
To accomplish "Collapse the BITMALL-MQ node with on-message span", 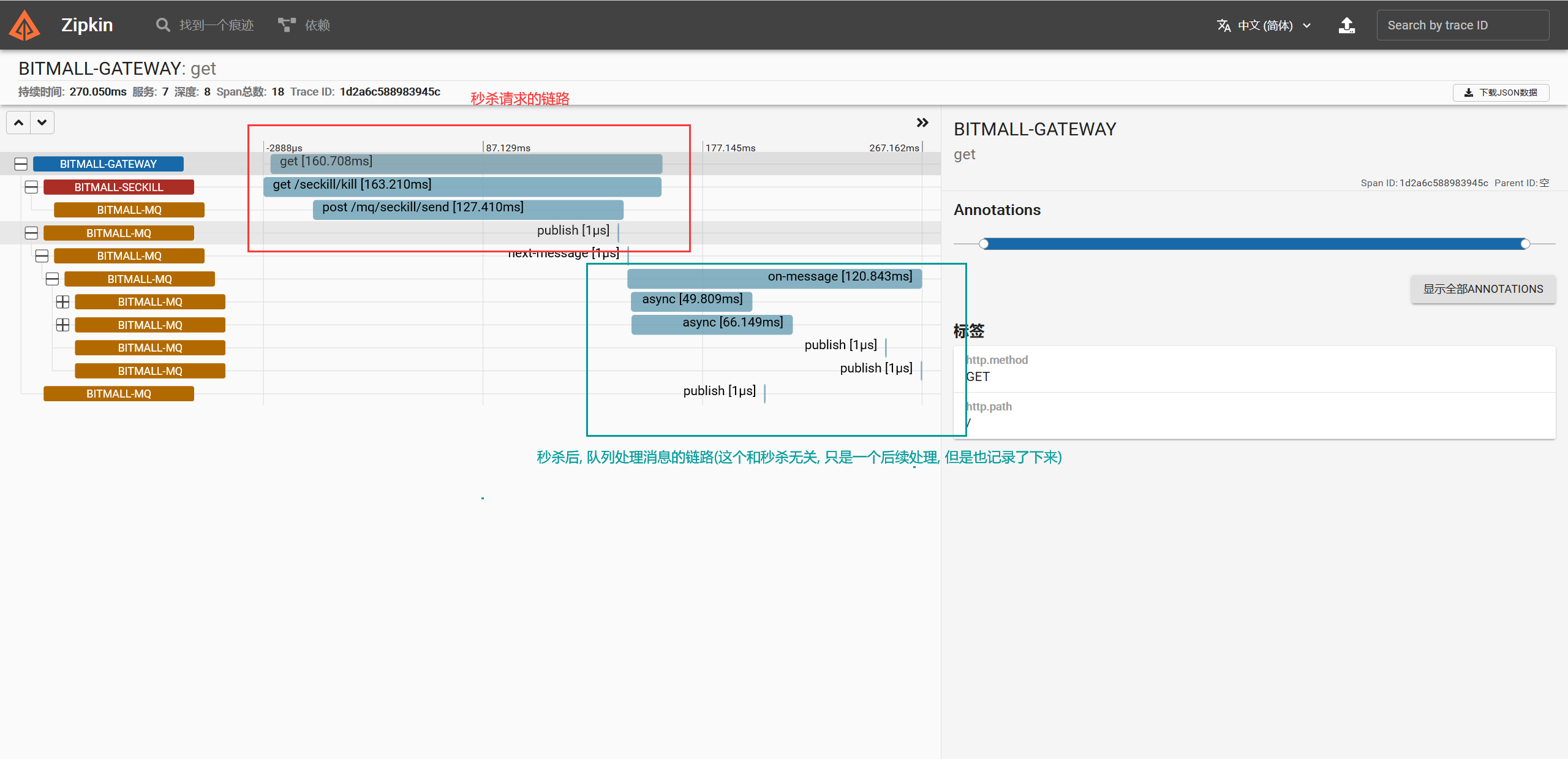I will (x=52, y=279).
